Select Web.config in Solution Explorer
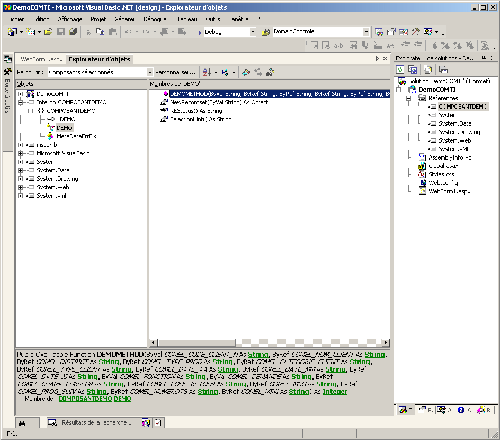Viewport: 500px width, 440px height. tap(443, 183)
